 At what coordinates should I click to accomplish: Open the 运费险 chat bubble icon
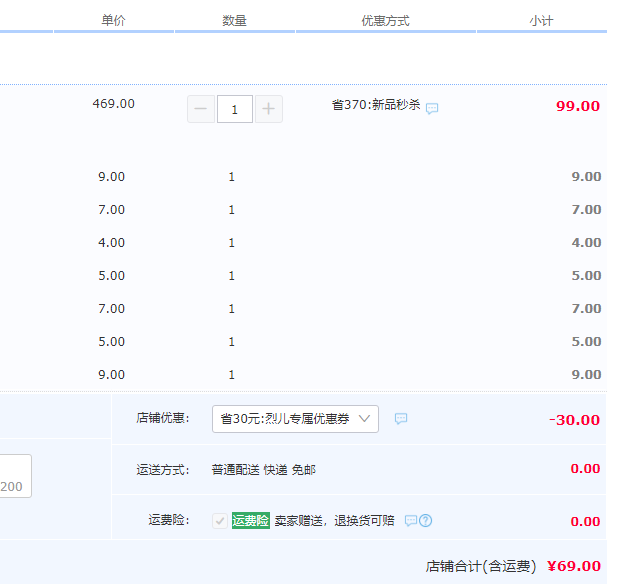[x=410, y=521]
